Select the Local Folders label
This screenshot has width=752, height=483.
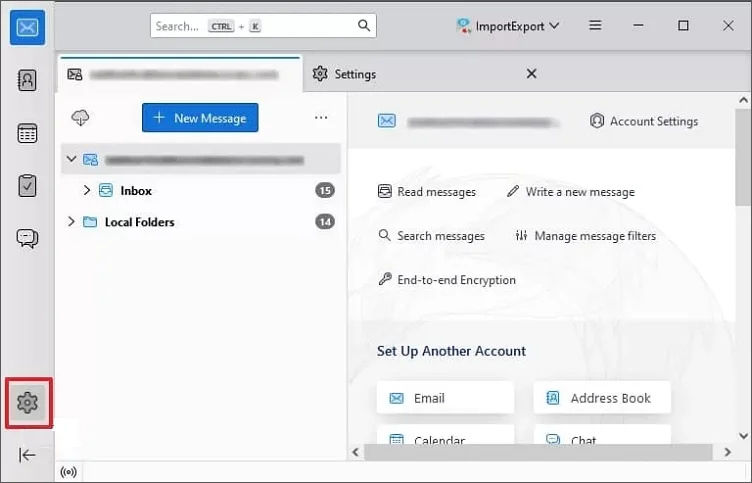[140, 222]
